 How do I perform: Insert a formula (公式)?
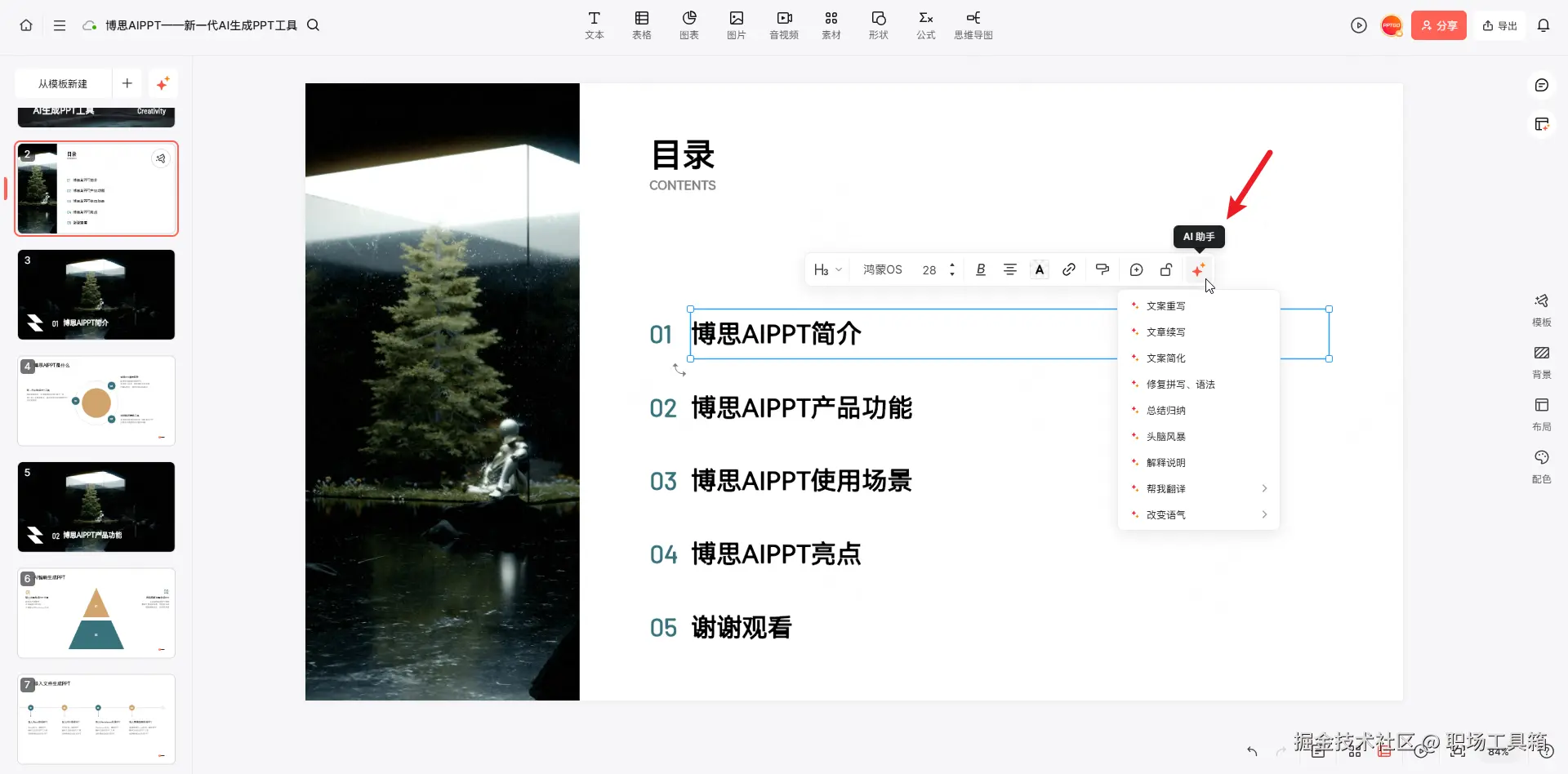pyautogui.click(x=926, y=25)
